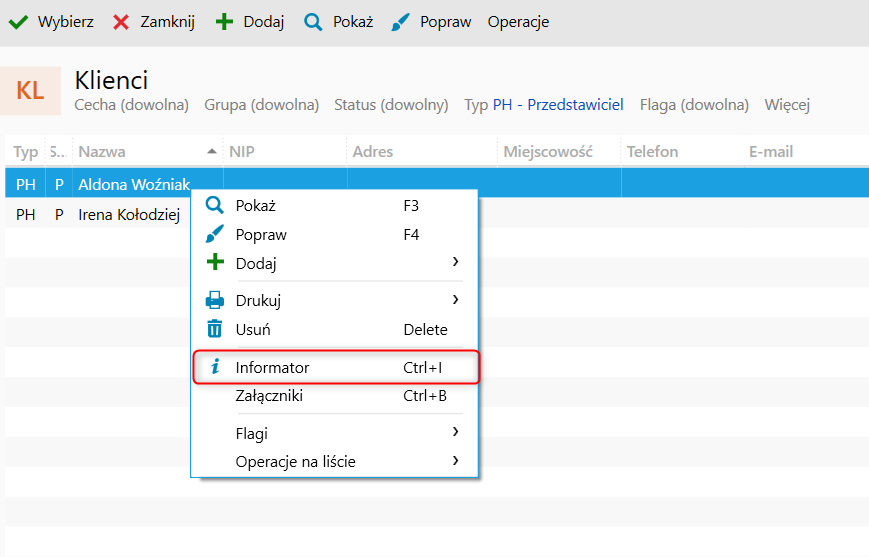Choose Popraw in the context menu
This screenshot has width=869, height=557.
261,235
